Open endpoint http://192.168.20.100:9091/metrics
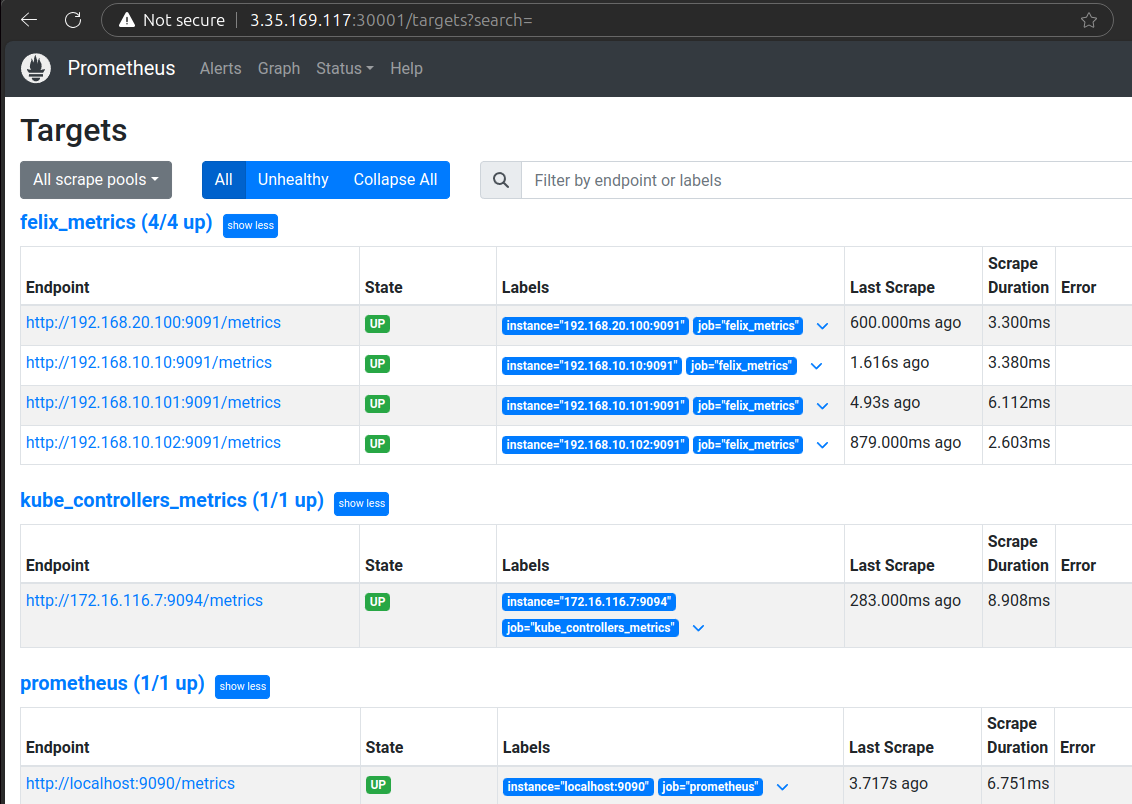1132x804 pixels. point(153,323)
